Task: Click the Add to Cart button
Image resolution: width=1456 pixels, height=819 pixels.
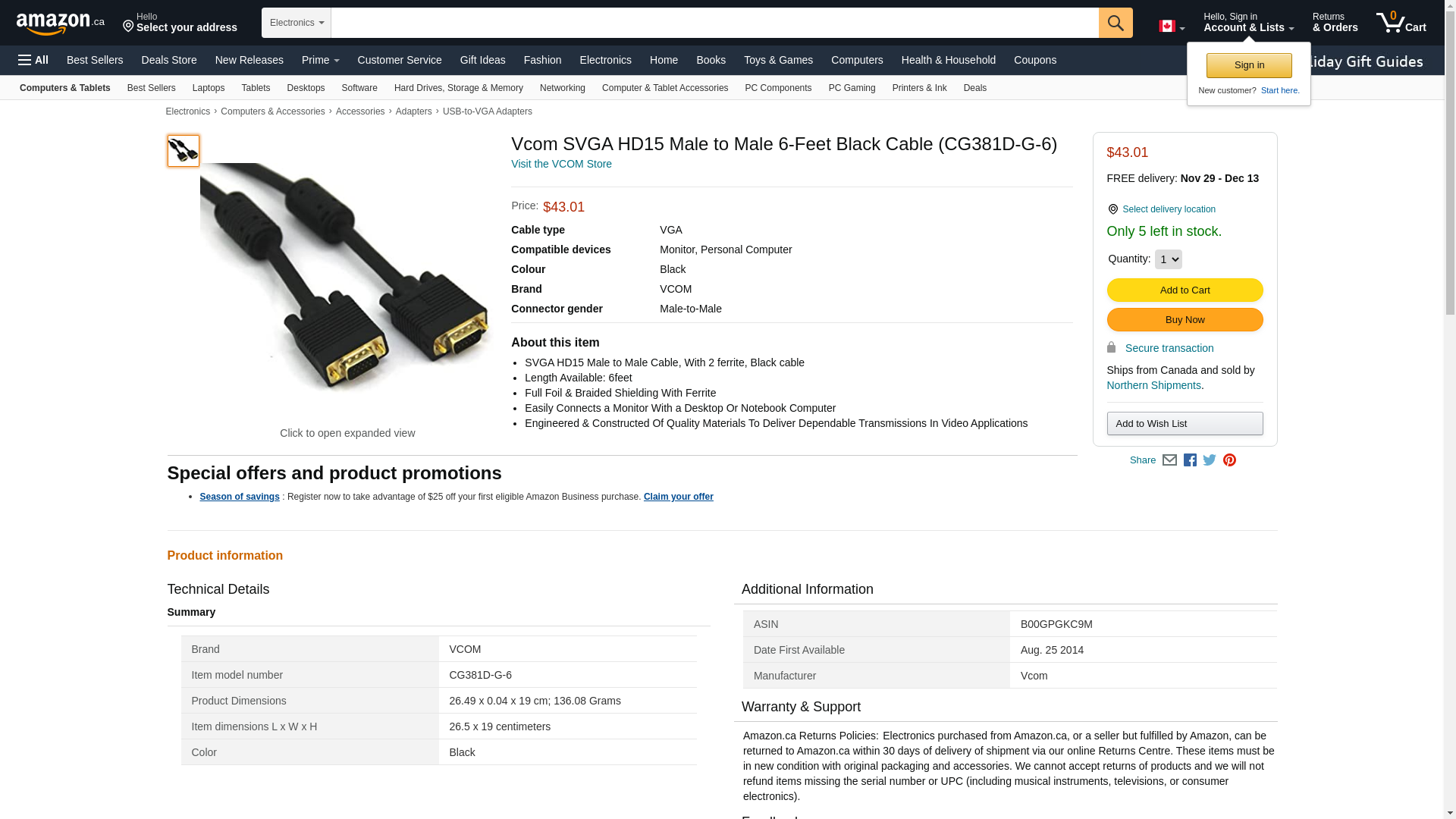Action: [x=1185, y=290]
